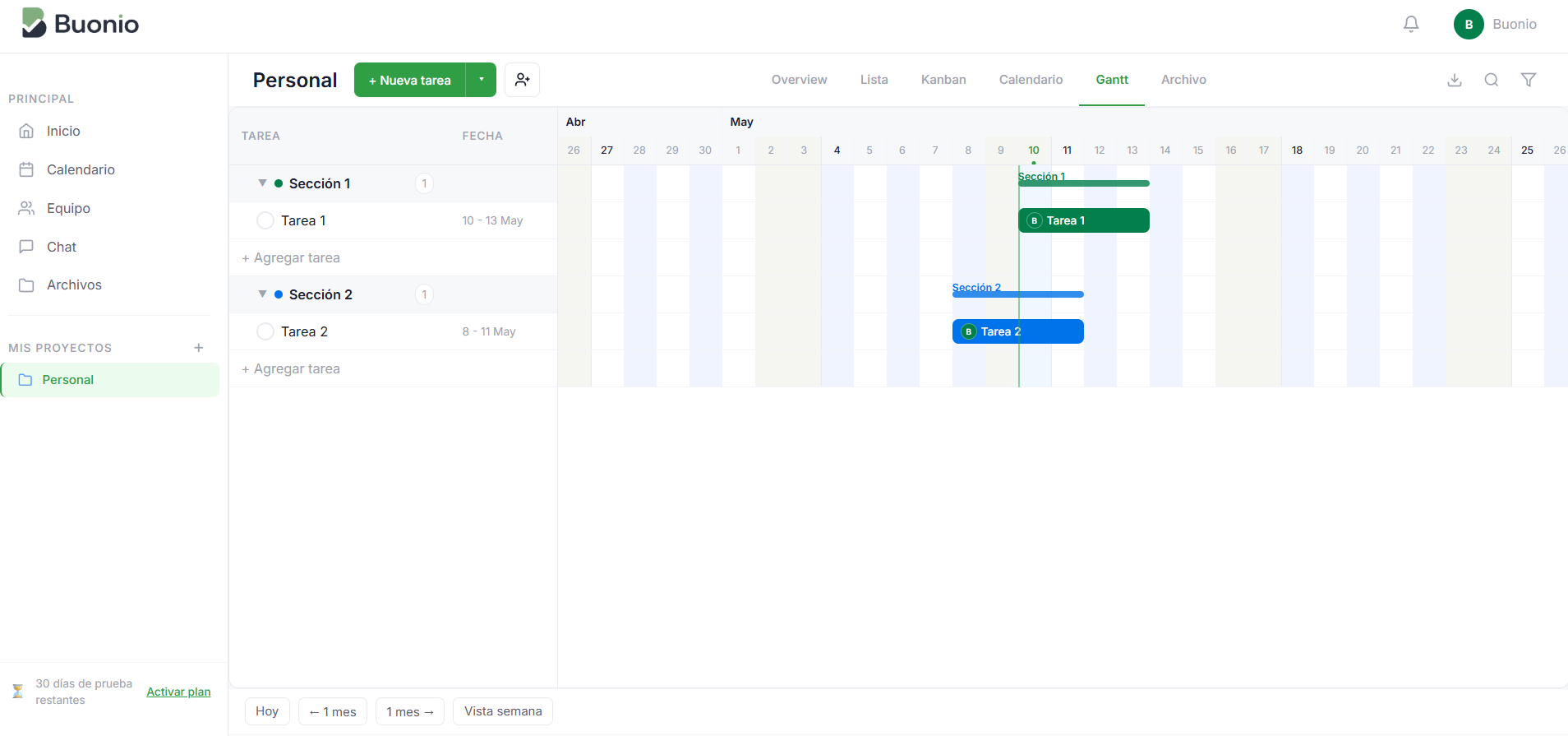Image resolution: width=1568 pixels, height=736 pixels.
Task: Click the Vista semana button
Action: coord(503,711)
